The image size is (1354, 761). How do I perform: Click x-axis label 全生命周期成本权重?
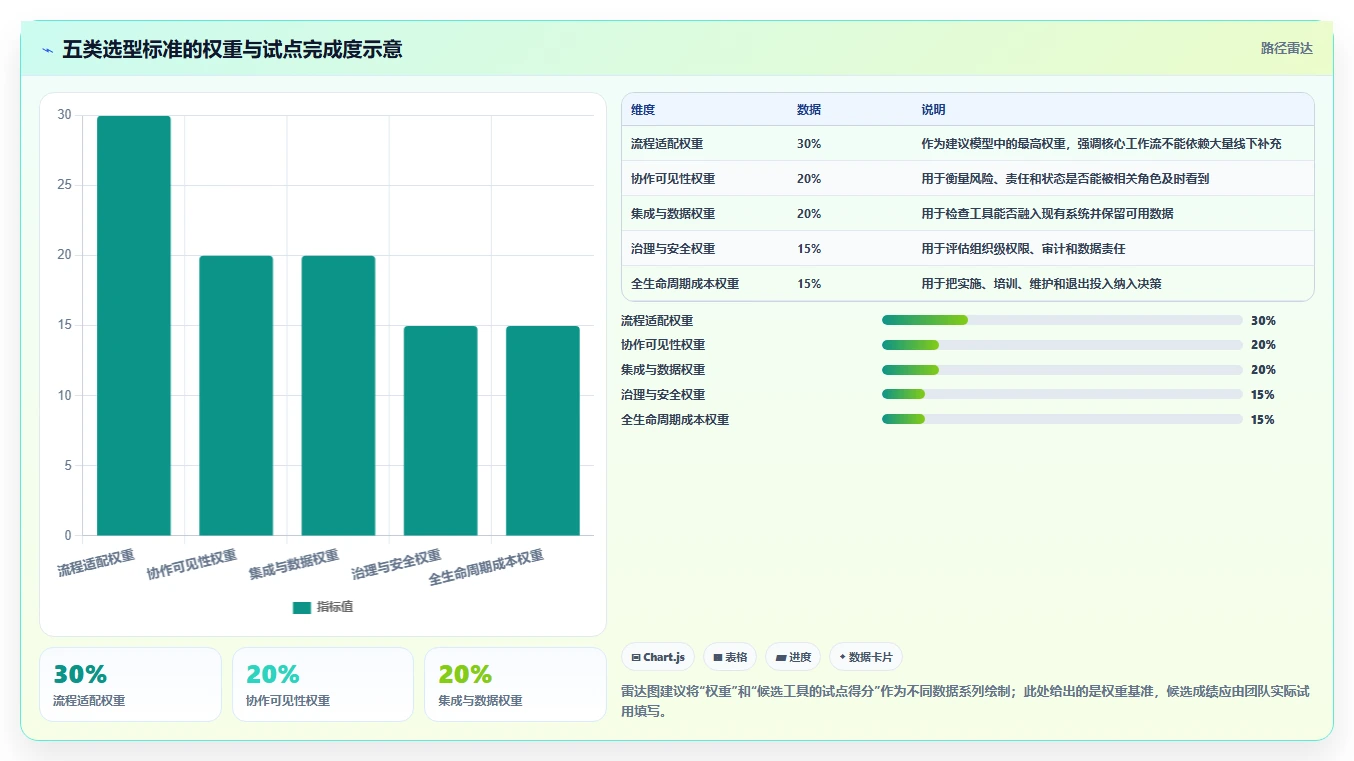coord(487,568)
